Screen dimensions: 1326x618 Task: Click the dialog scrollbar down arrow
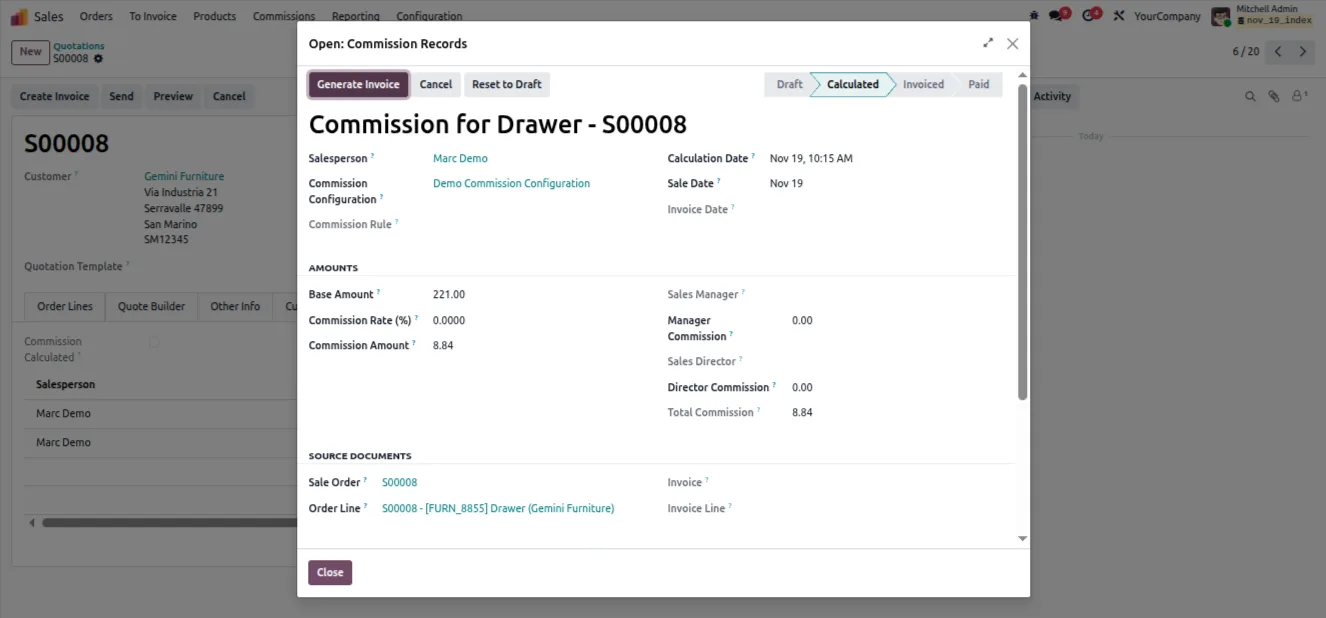coord(1022,538)
